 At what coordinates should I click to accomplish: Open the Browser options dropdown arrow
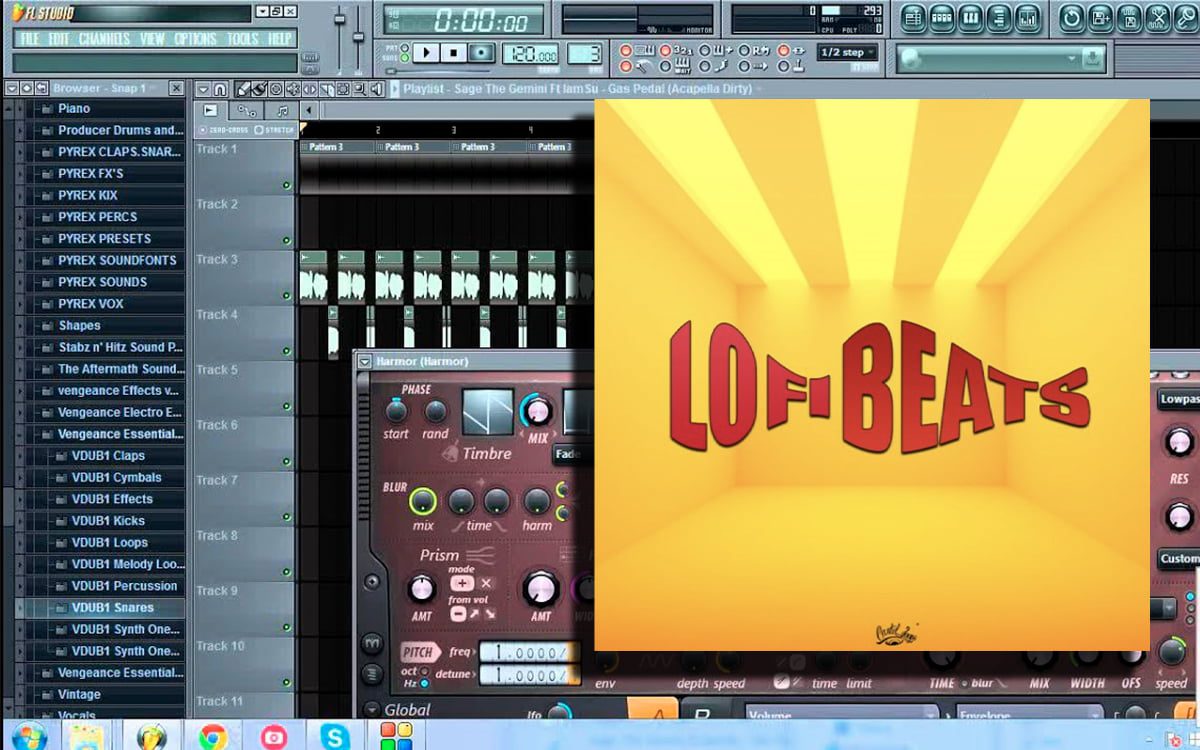(x=10, y=88)
